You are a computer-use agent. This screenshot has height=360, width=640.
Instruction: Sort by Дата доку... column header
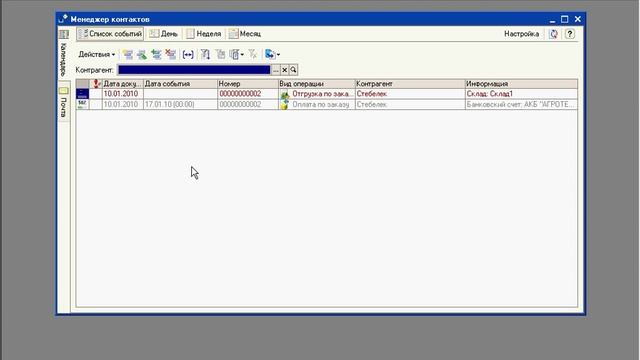(x=122, y=84)
